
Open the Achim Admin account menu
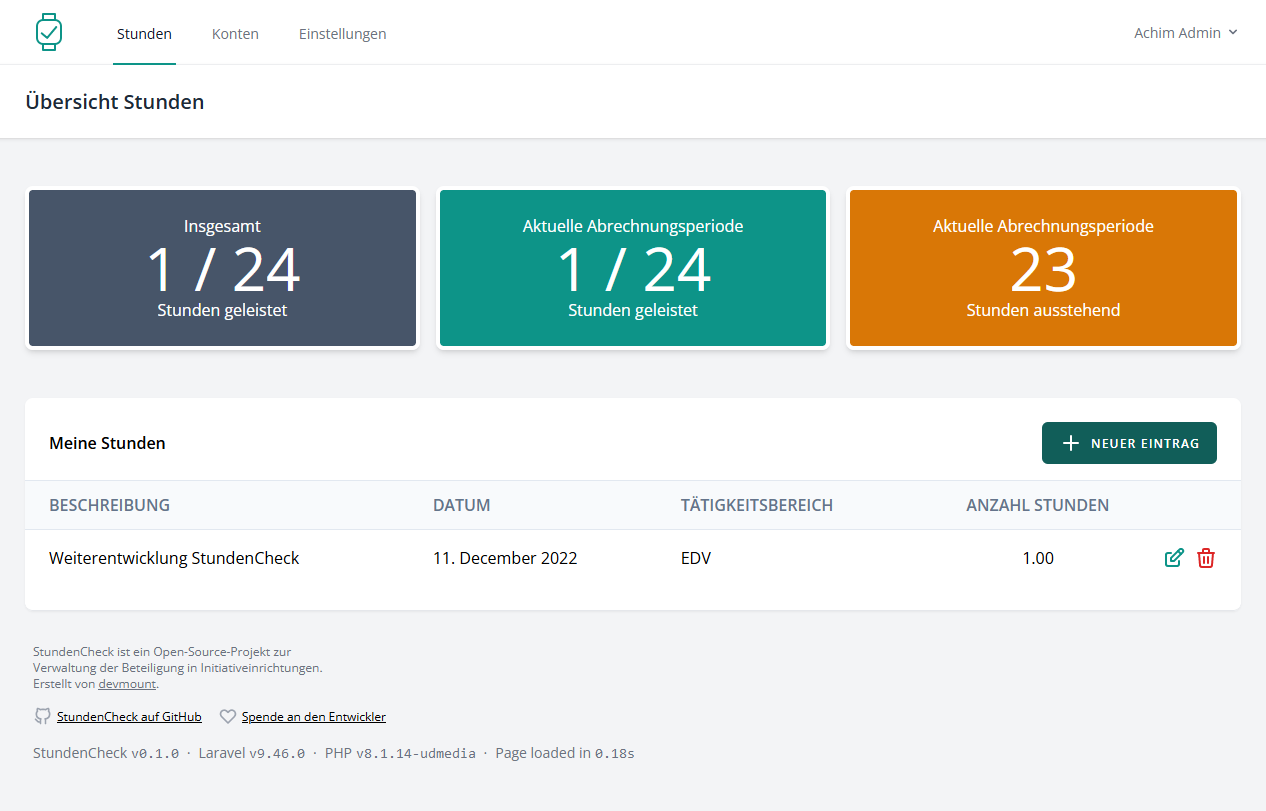(x=1184, y=32)
